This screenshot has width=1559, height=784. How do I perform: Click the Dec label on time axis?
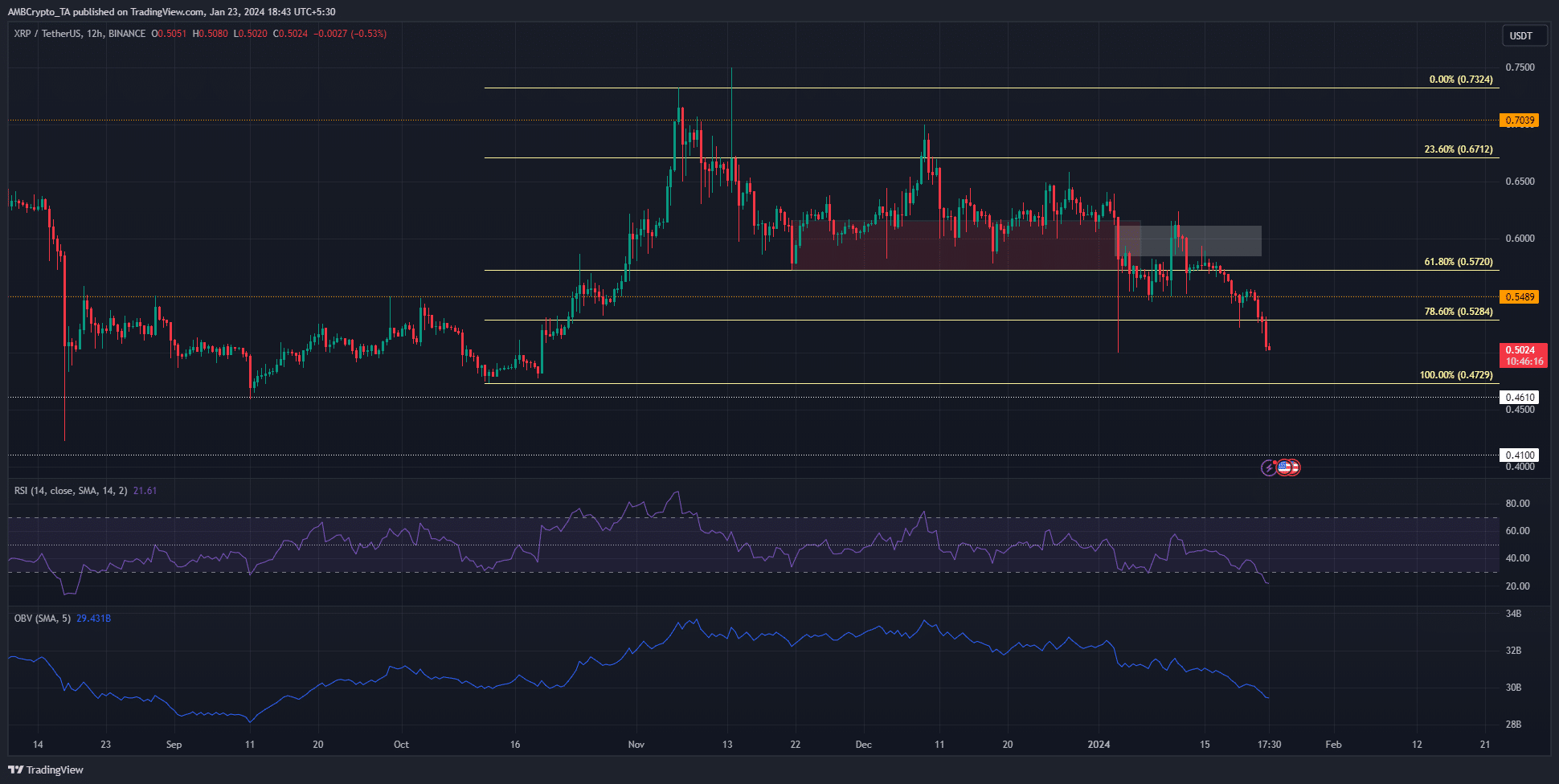[x=863, y=745]
